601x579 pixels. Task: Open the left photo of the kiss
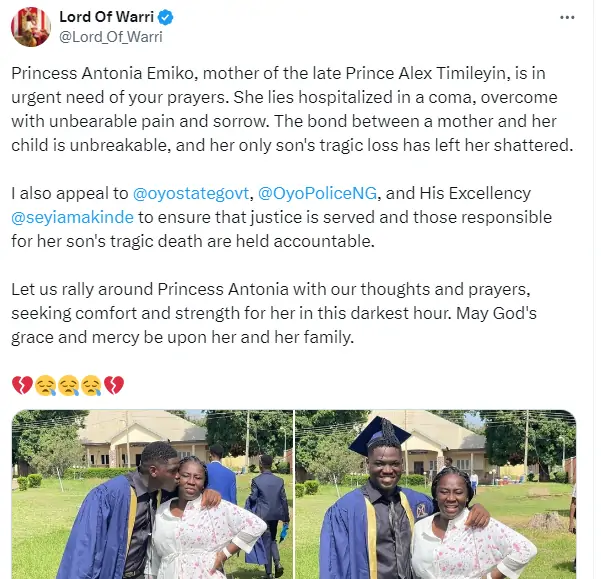coord(152,494)
